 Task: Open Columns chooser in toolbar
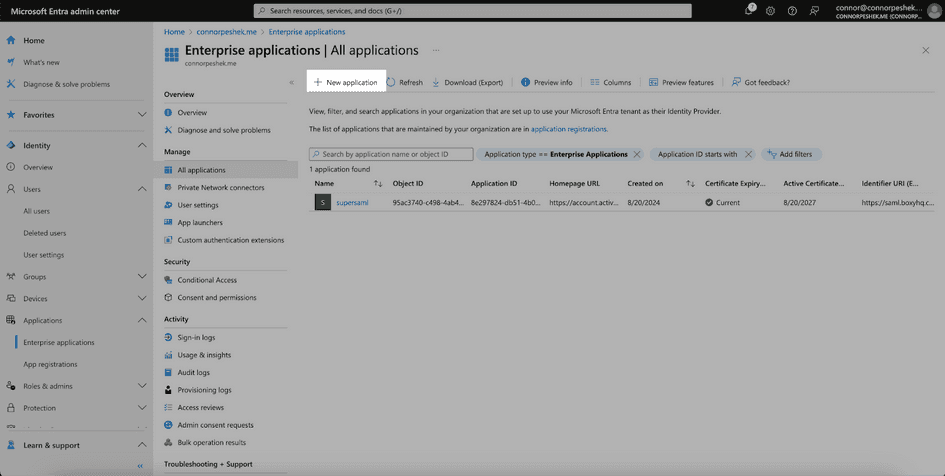click(x=610, y=82)
